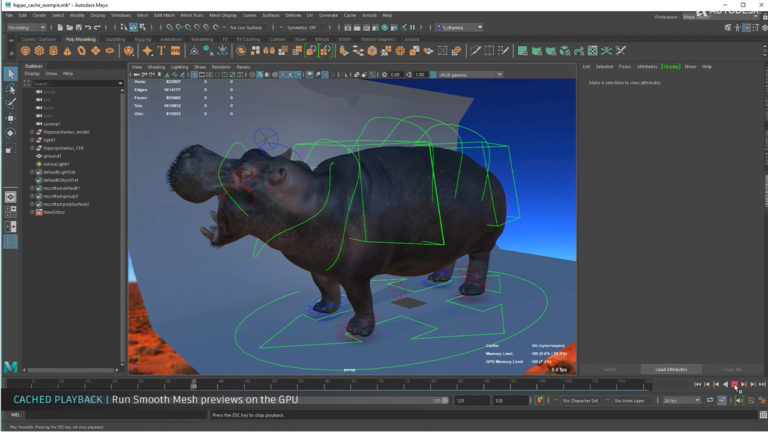Screen dimensions: 768x432
Task: Click the stop playback button
Action: click(x=734, y=384)
